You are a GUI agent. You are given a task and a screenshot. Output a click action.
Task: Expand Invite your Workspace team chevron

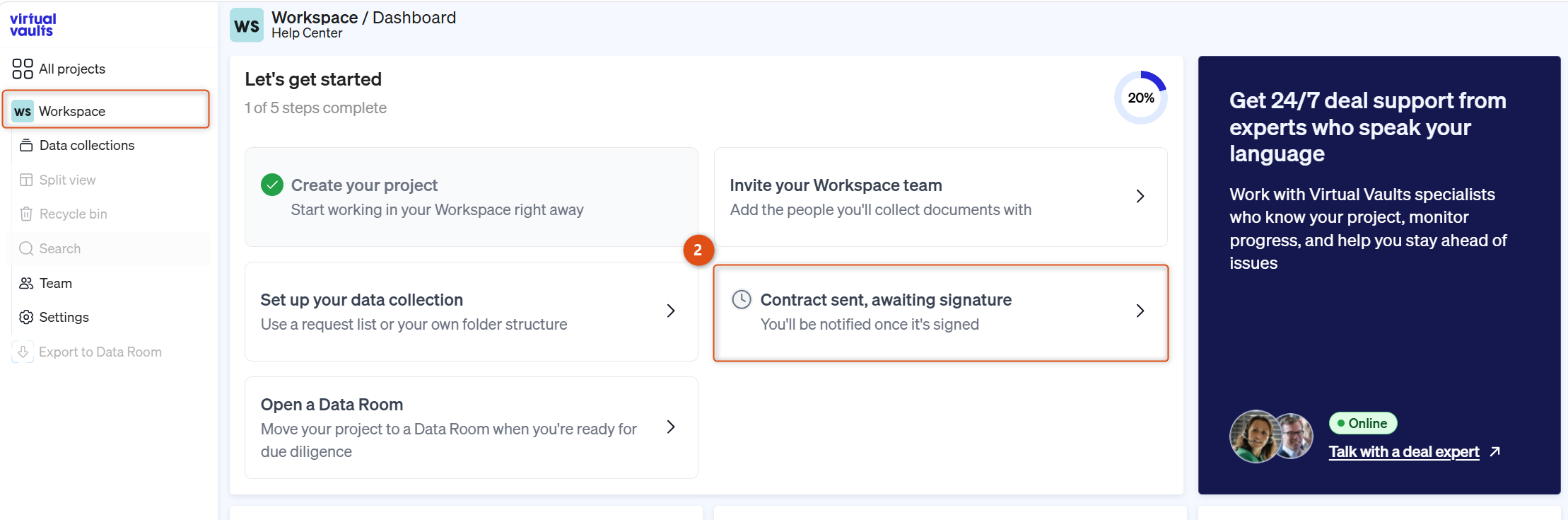(1140, 196)
